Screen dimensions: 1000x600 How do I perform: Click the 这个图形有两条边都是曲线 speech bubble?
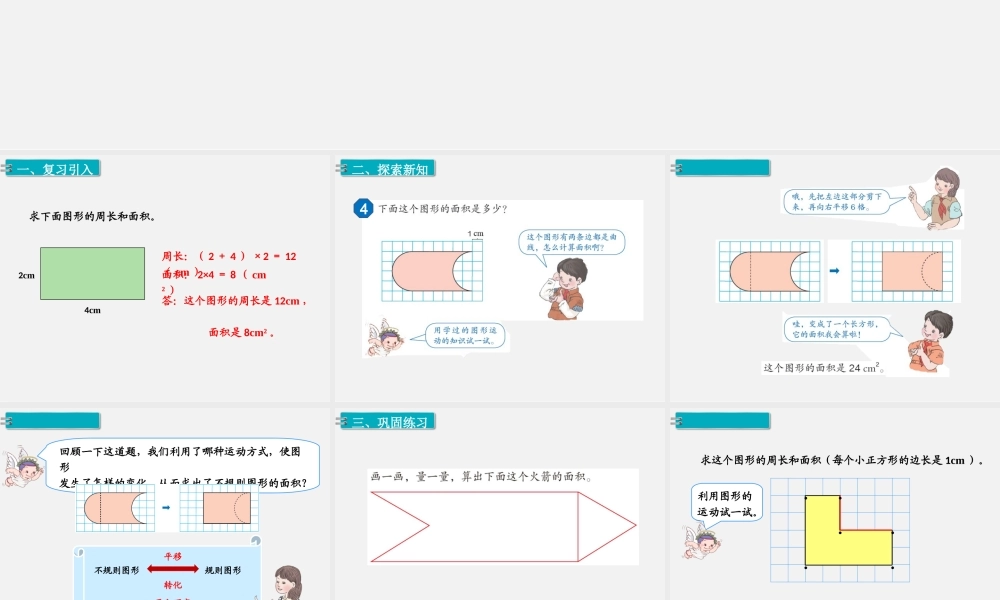[573, 241]
